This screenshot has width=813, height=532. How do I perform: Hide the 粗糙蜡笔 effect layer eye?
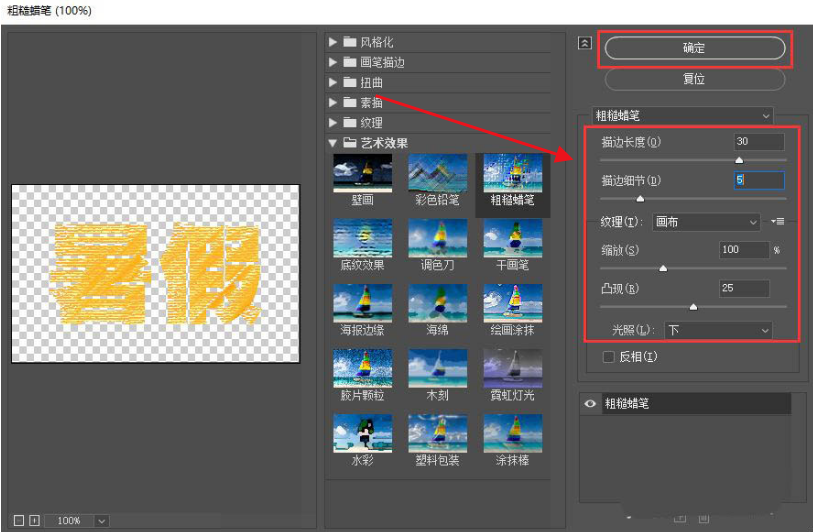pos(590,403)
